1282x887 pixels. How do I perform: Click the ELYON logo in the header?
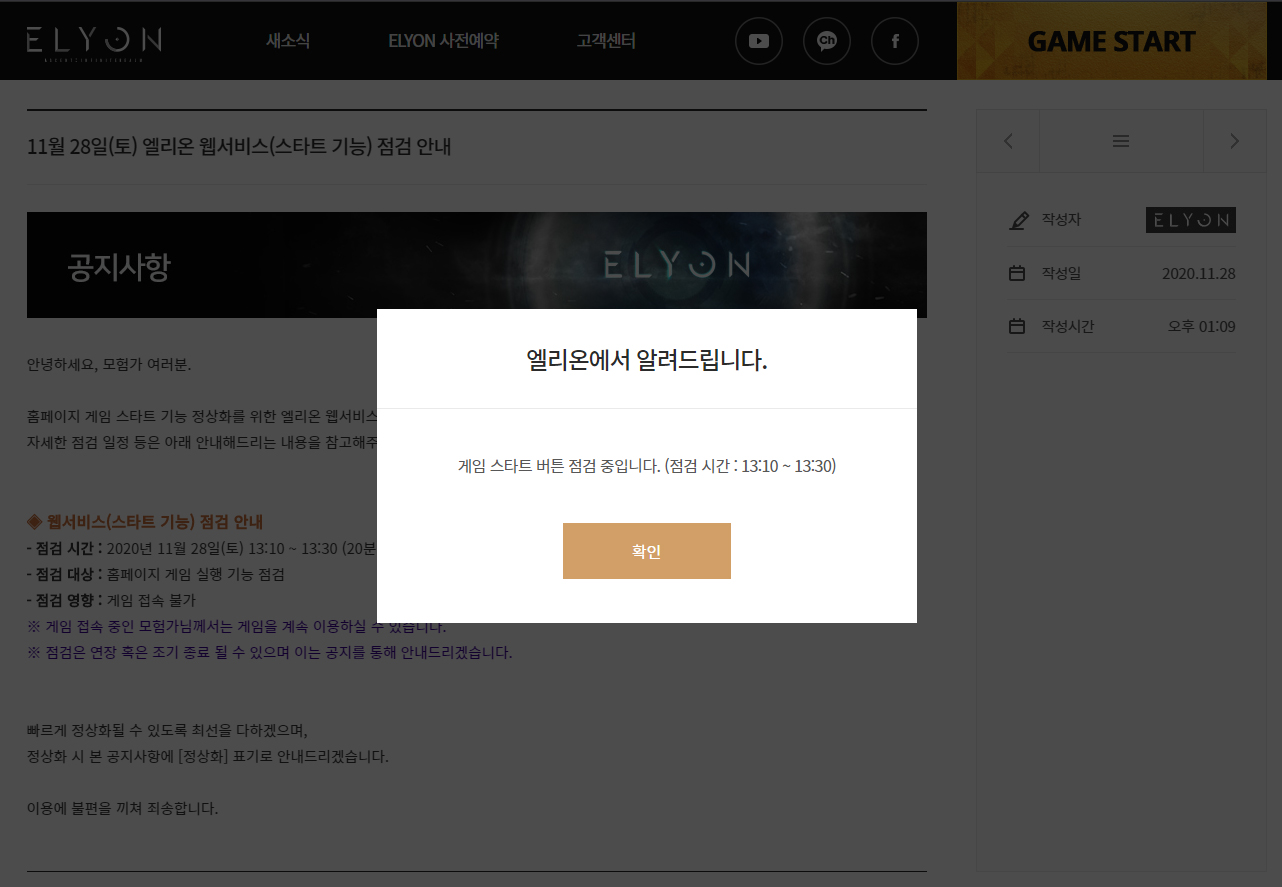click(x=94, y=41)
